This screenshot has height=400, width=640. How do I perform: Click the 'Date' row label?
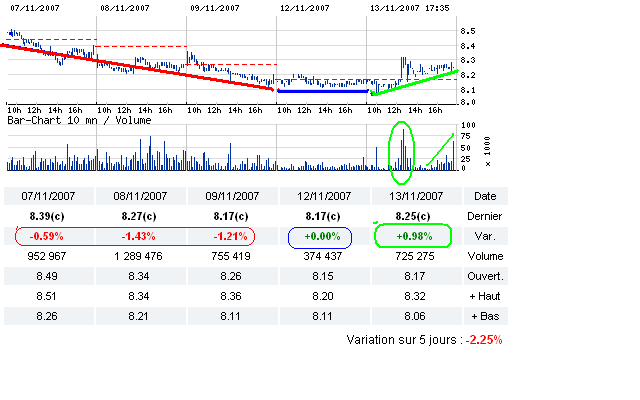point(485,196)
